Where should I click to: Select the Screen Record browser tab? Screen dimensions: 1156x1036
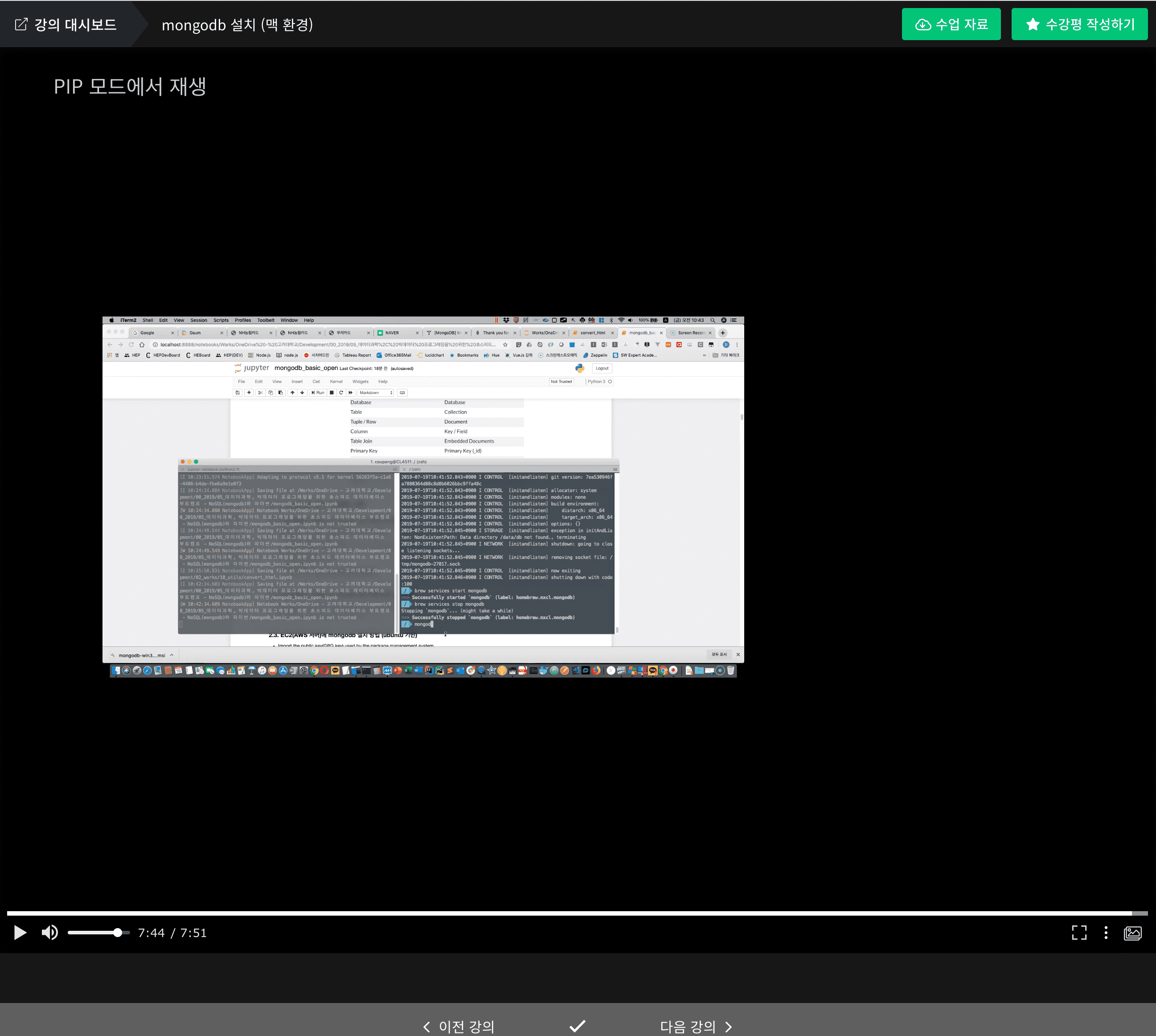point(690,333)
